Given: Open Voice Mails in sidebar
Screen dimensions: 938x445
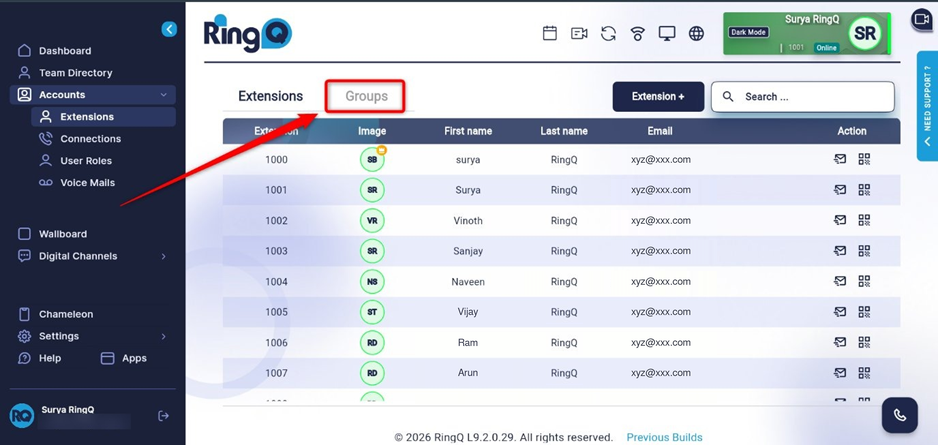Looking at the screenshot, I should 87,182.
